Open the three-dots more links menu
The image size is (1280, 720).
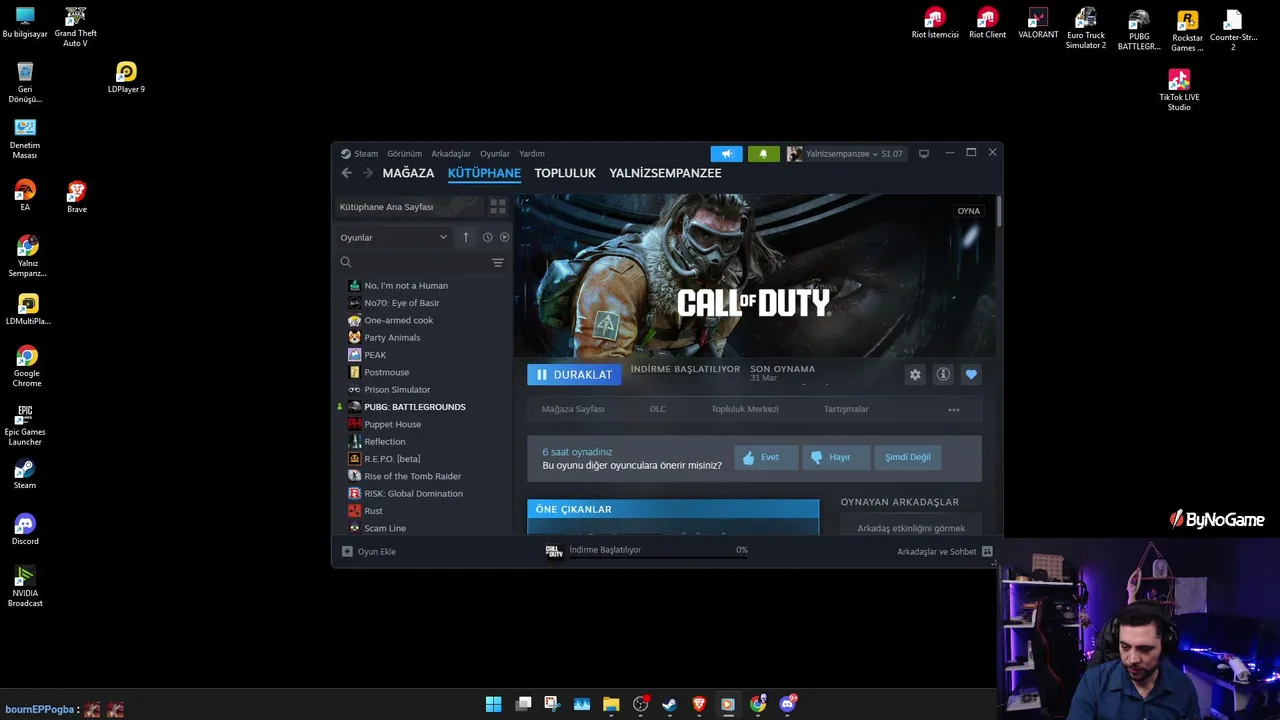tap(954, 409)
